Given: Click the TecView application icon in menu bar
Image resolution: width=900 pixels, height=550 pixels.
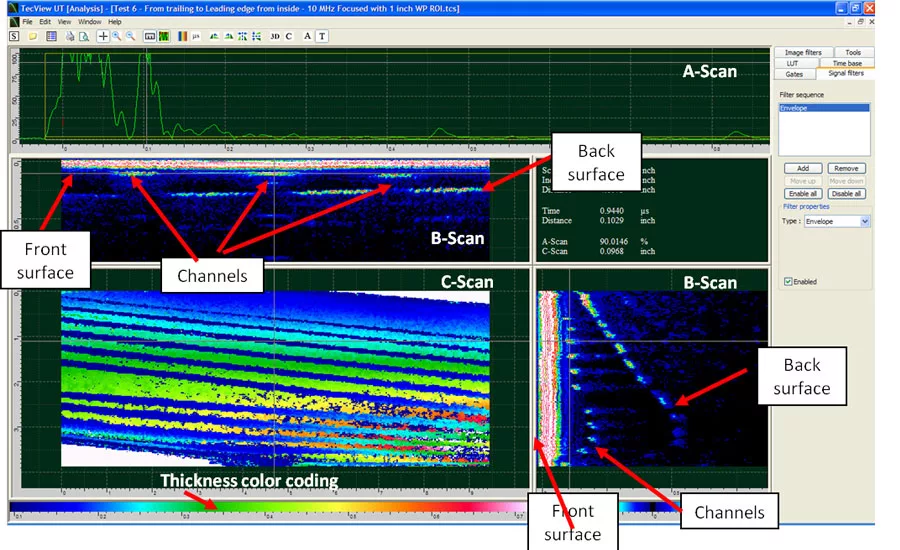Looking at the screenshot, I should point(14,22).
